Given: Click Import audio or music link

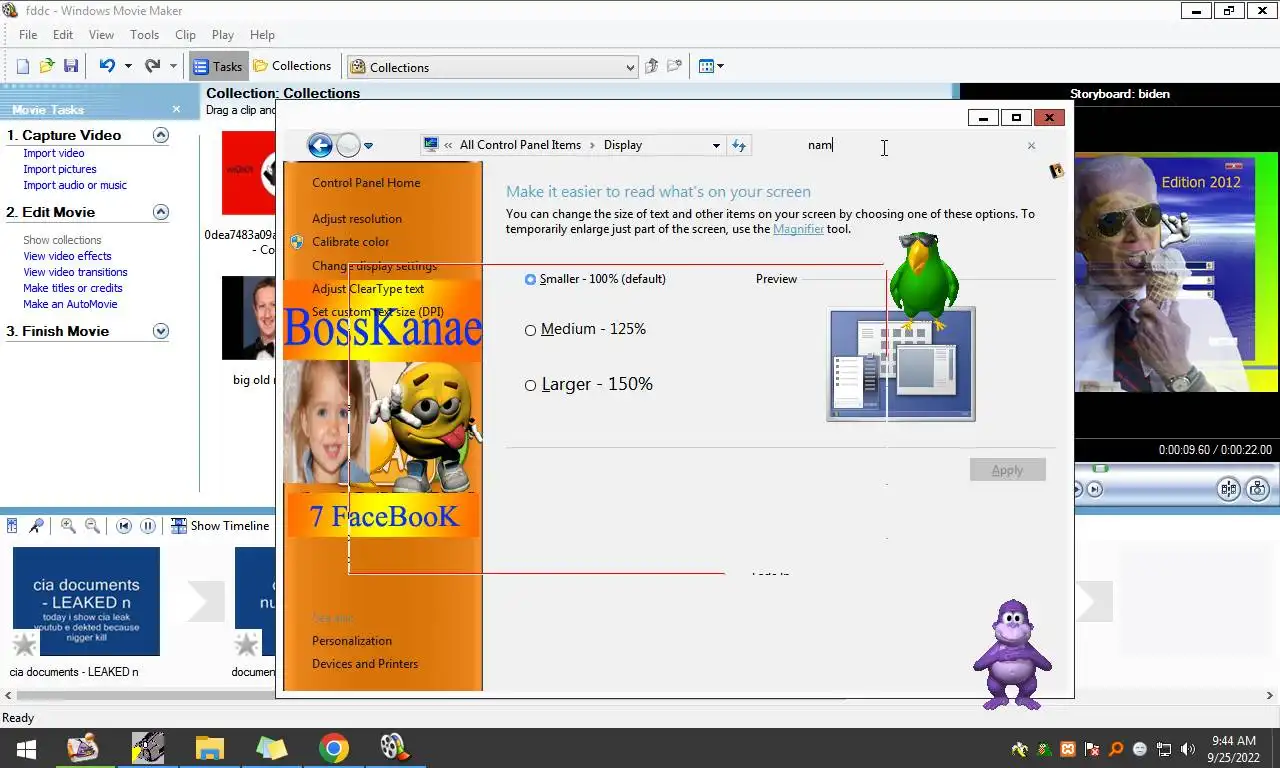Looking at the screenshot, I should click(75, 185).
